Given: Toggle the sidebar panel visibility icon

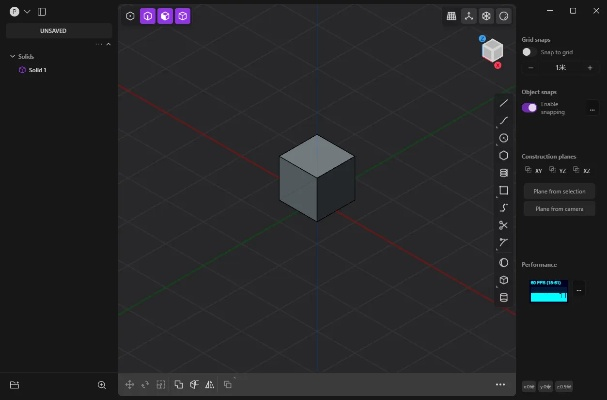Looking at the screenshot, I should coord(42,12).
